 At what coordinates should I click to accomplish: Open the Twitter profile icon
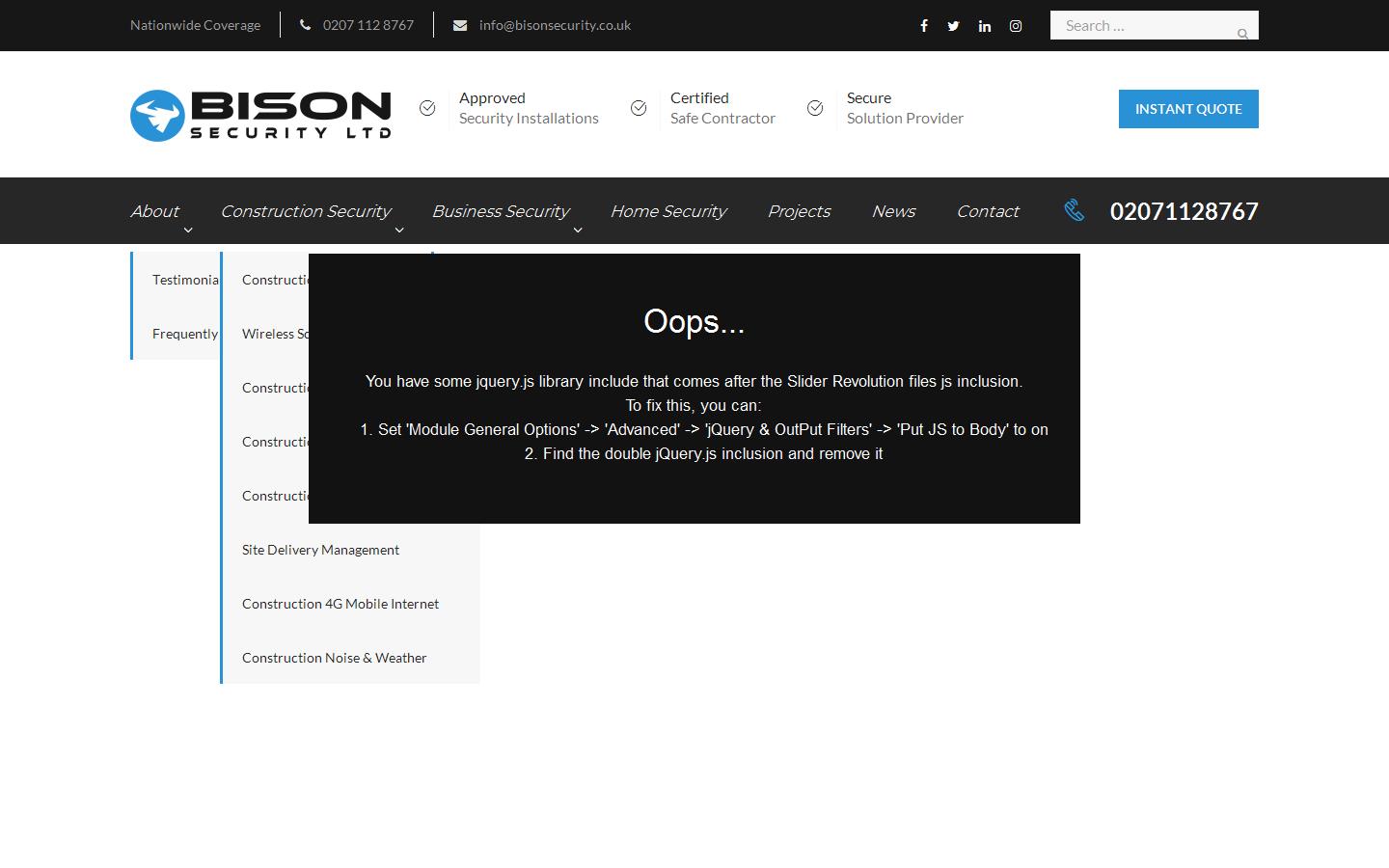pos(953,26)
